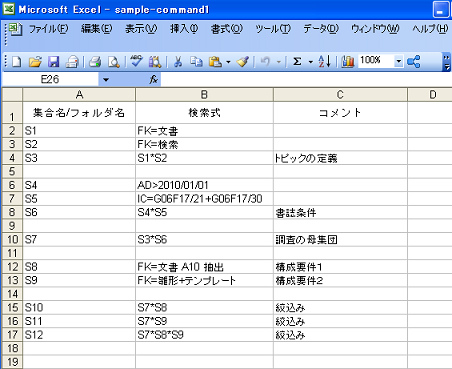The image size is (452, 369).
Task: Select the column B header
Action: [204, 95]
